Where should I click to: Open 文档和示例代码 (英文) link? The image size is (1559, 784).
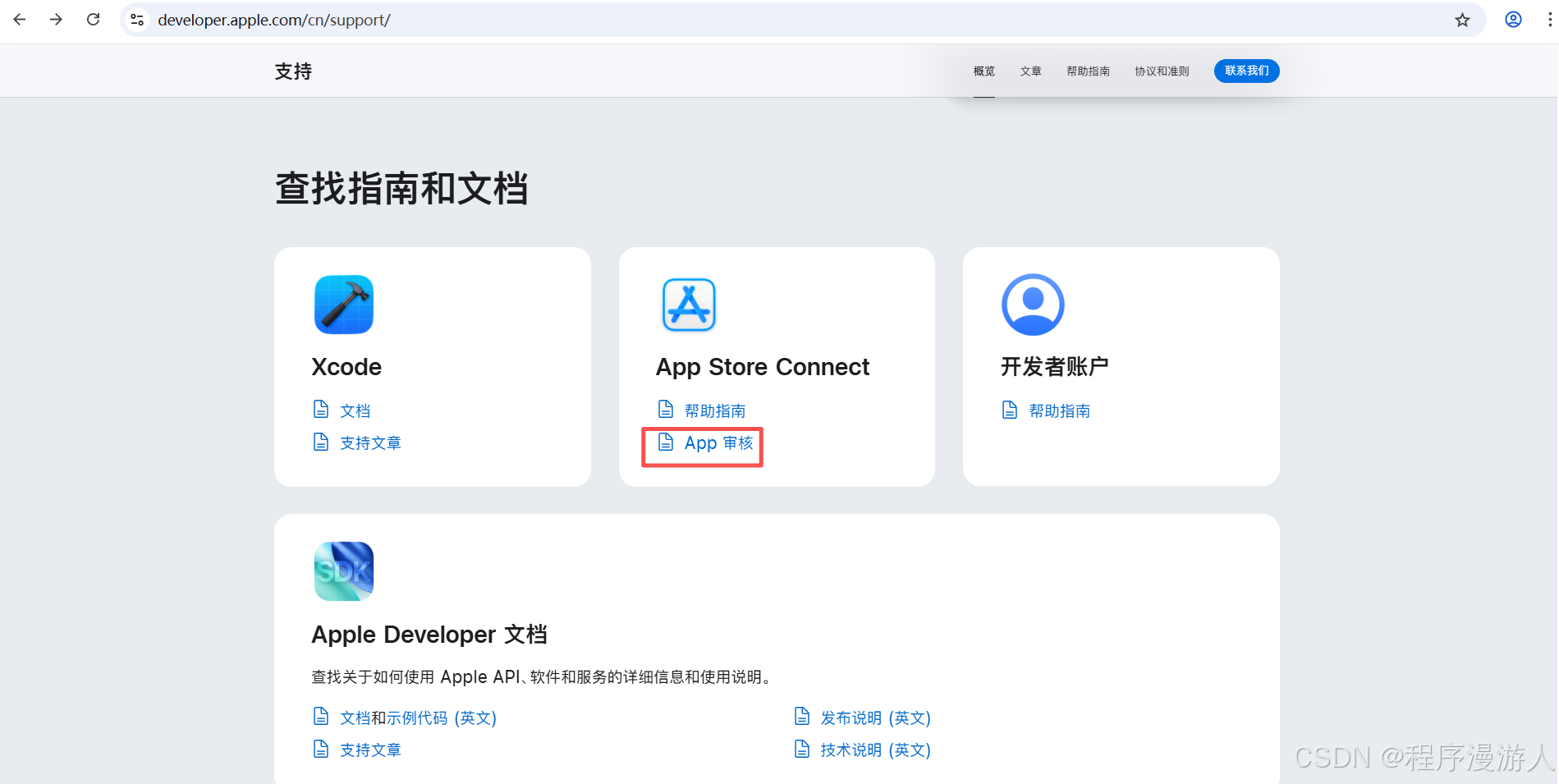419,718
